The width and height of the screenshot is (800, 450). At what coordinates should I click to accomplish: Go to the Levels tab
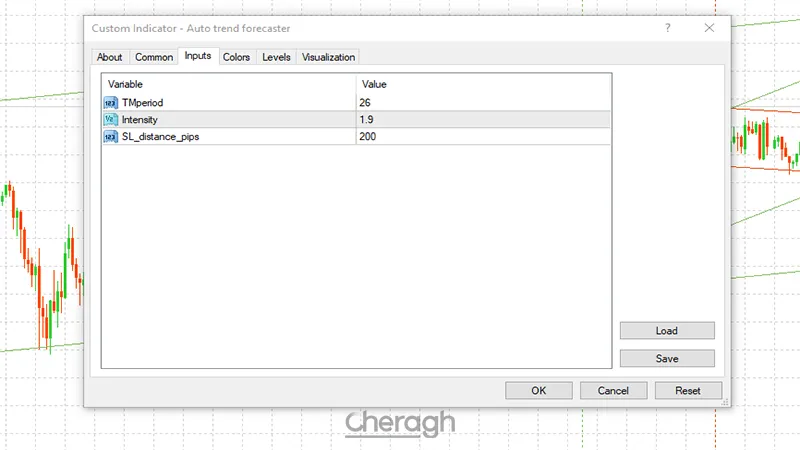(276, 57)
